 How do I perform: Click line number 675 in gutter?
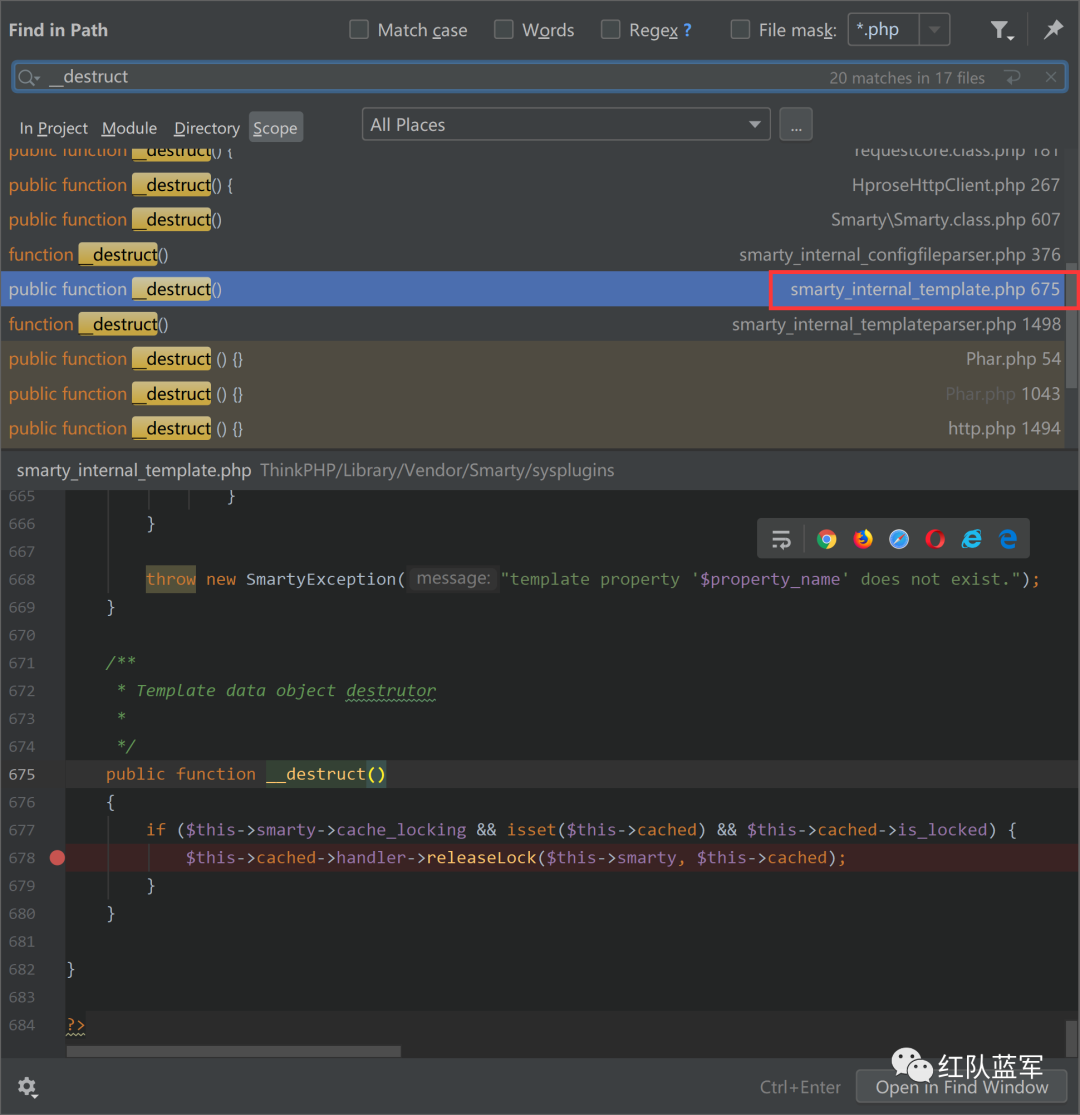[x=22, y=774]
